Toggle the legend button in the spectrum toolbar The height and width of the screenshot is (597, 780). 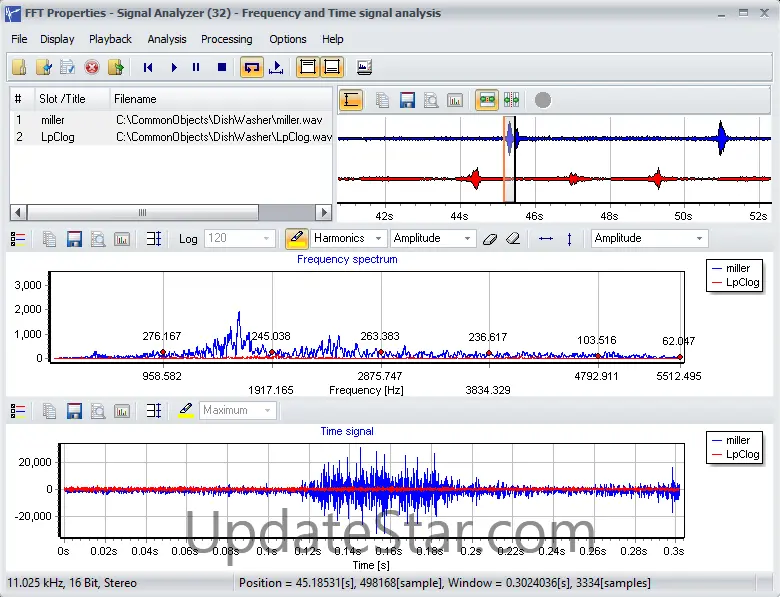(19, 239)
